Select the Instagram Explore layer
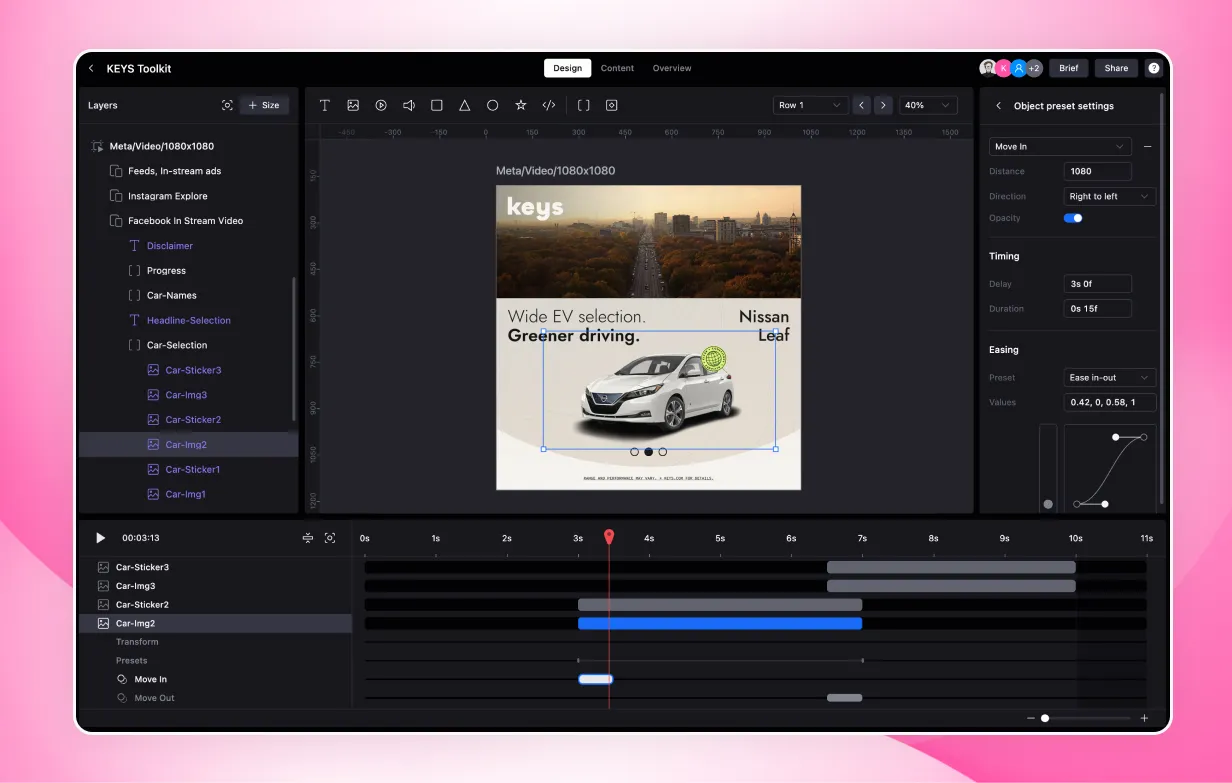 tap(189, 196)
